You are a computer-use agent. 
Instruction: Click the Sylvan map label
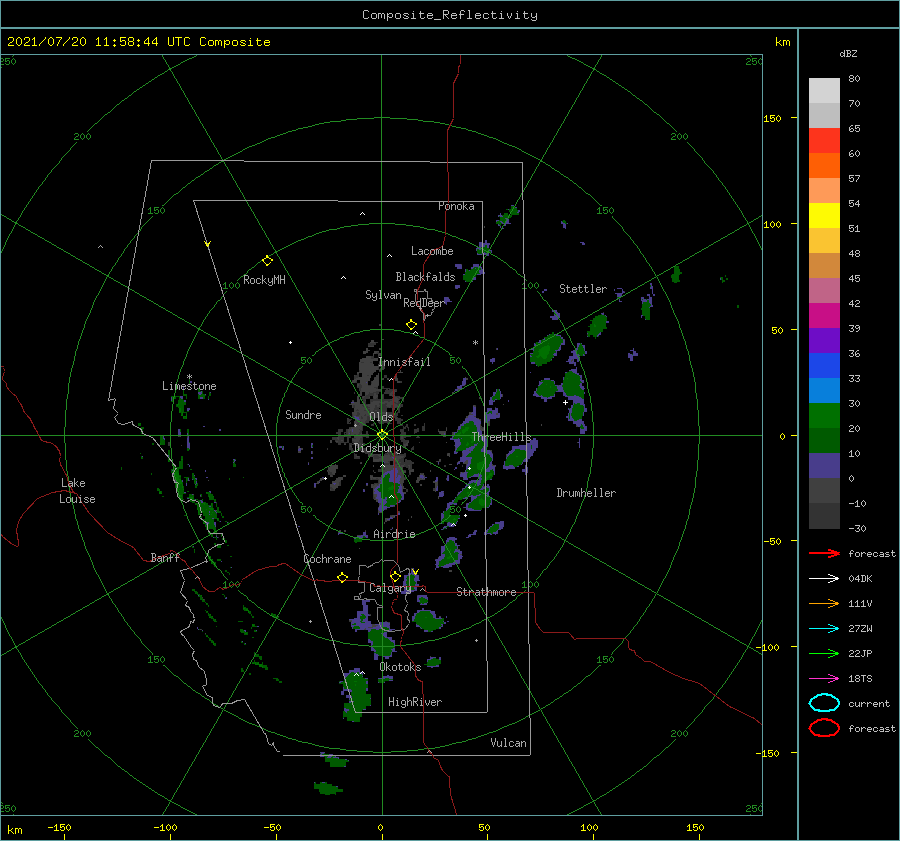tap(383, 295)
